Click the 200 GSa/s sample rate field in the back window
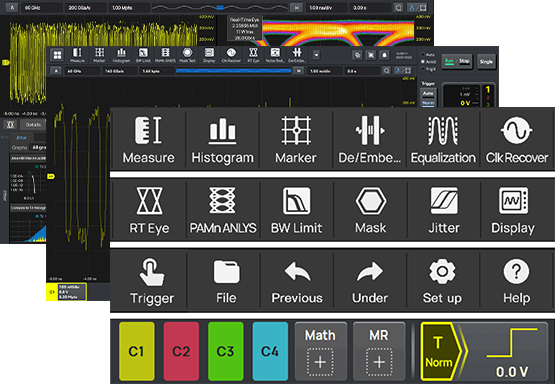This screenshot has height=384, width=555. pyautogui.click(x=85, y=7)
